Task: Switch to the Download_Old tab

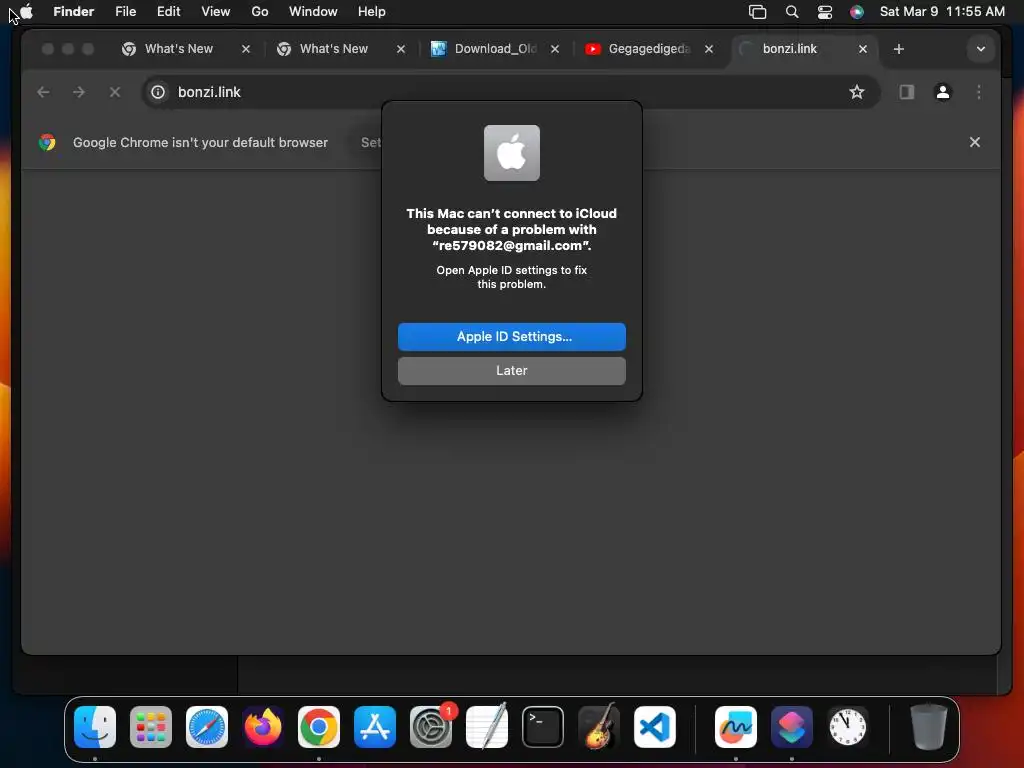Action: tap(495, 49)
